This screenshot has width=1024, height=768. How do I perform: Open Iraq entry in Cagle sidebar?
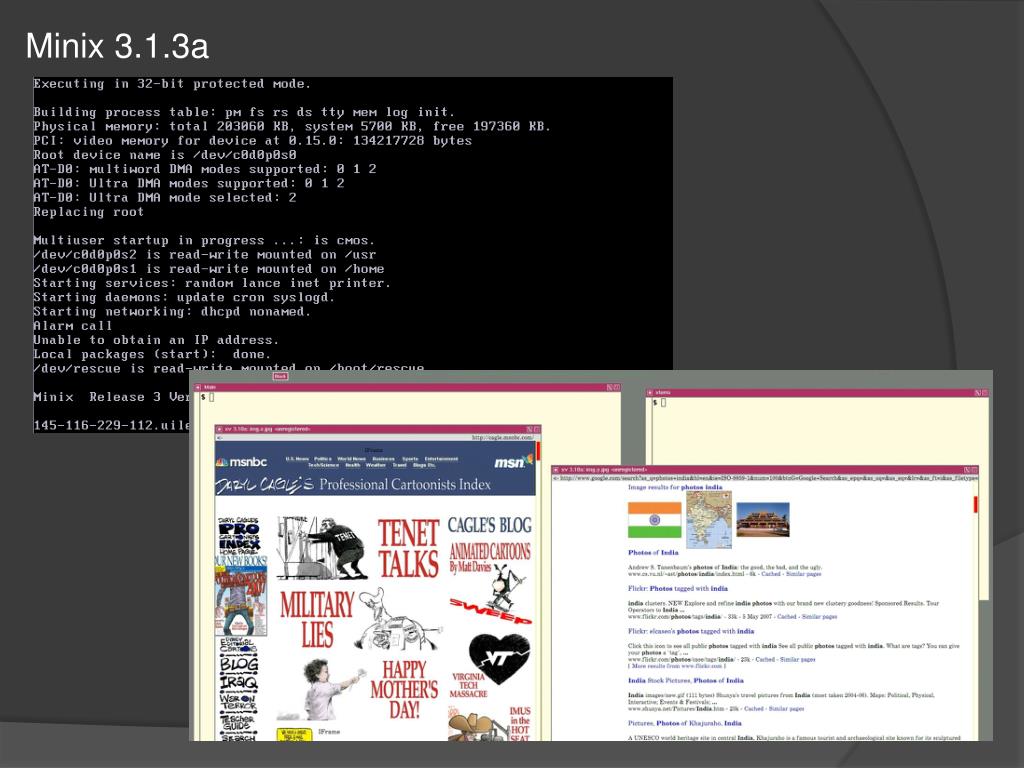pyautogui.click(x=239, y=683)
